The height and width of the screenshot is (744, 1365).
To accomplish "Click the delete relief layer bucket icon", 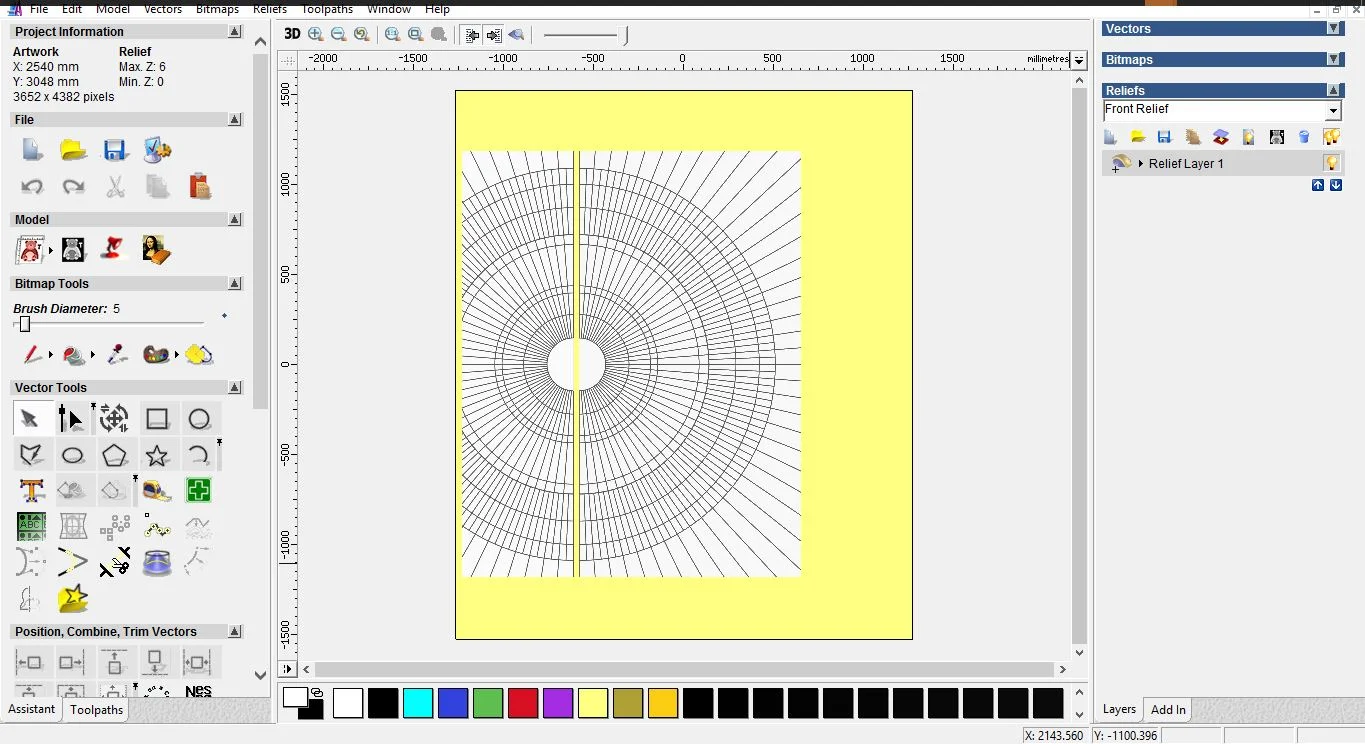I will [1304, 137].
